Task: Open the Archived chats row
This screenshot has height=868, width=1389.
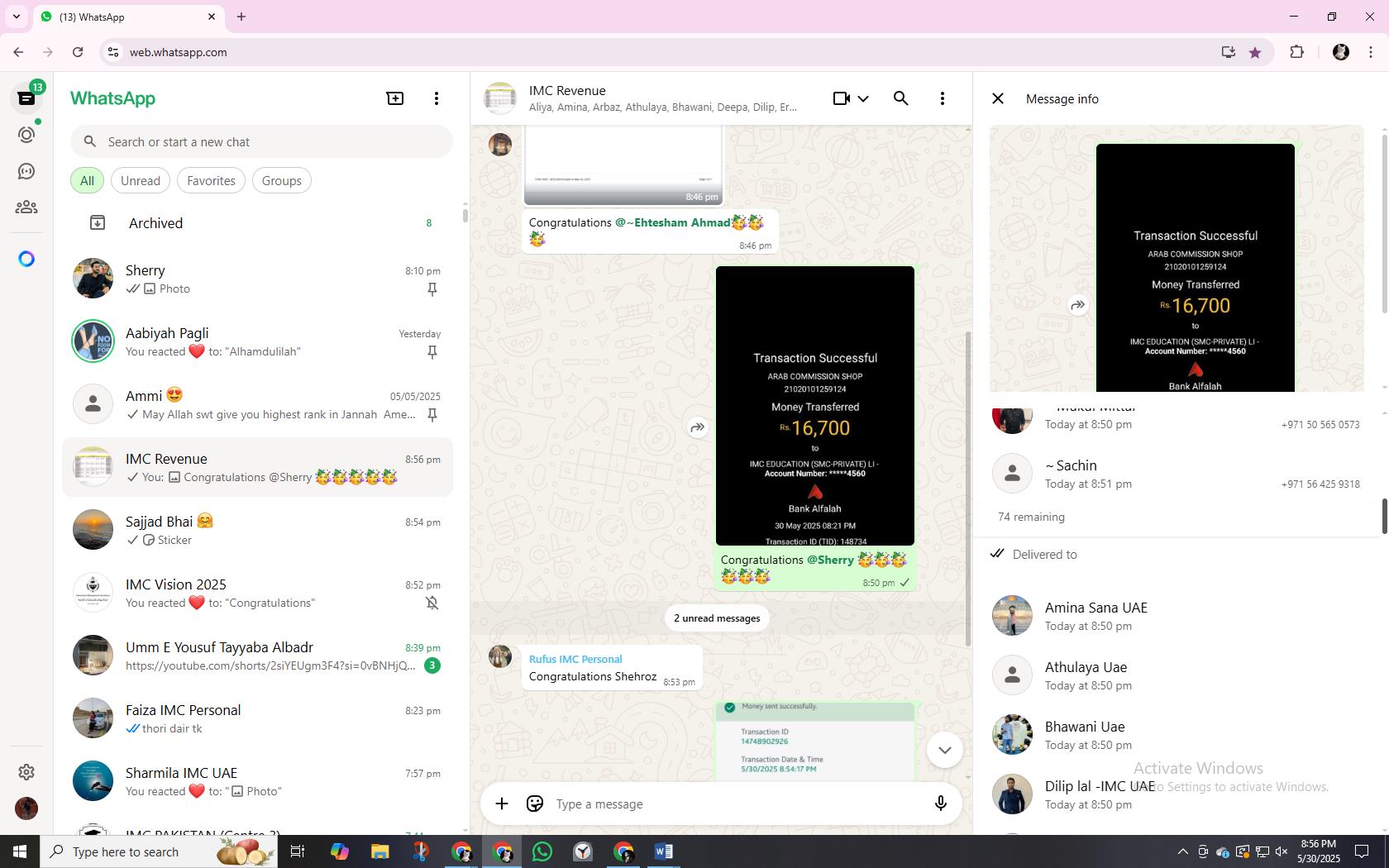Action: point(258,223)
